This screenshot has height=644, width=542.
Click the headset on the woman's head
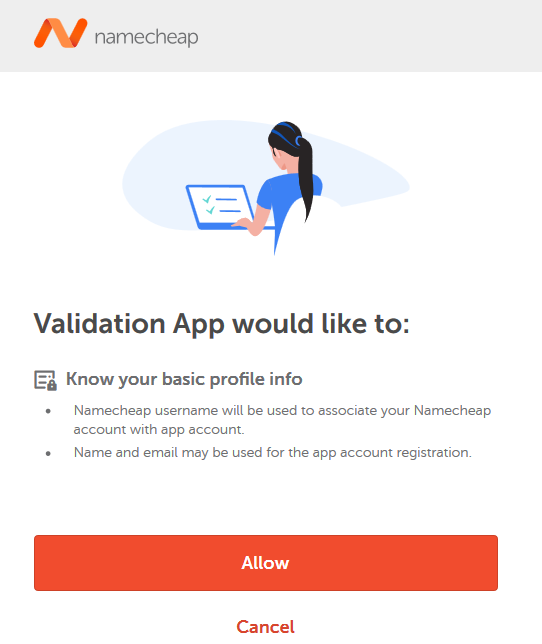[x=289, y=133]
